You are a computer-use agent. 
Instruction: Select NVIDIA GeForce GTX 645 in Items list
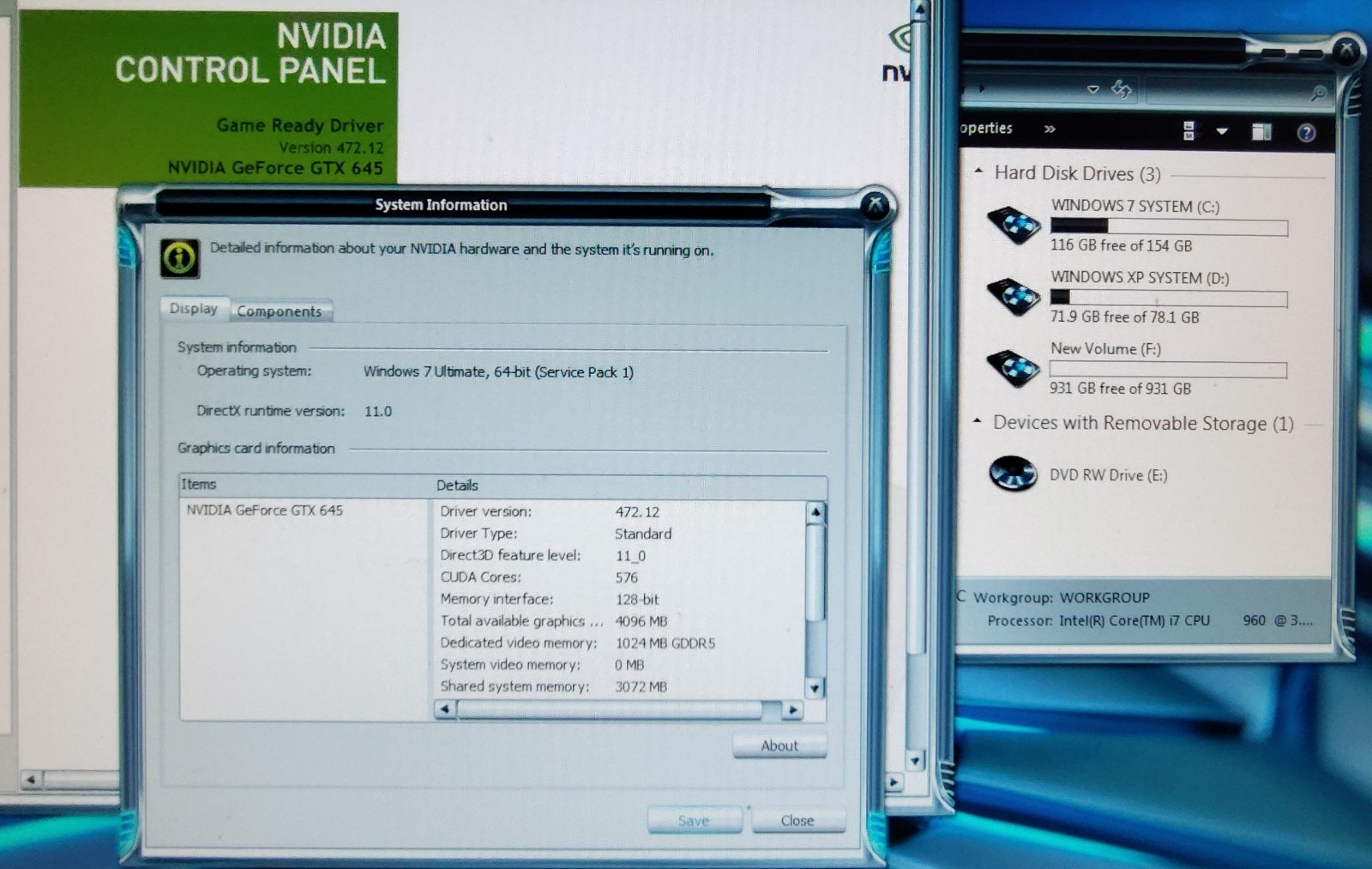pos(265,510)
